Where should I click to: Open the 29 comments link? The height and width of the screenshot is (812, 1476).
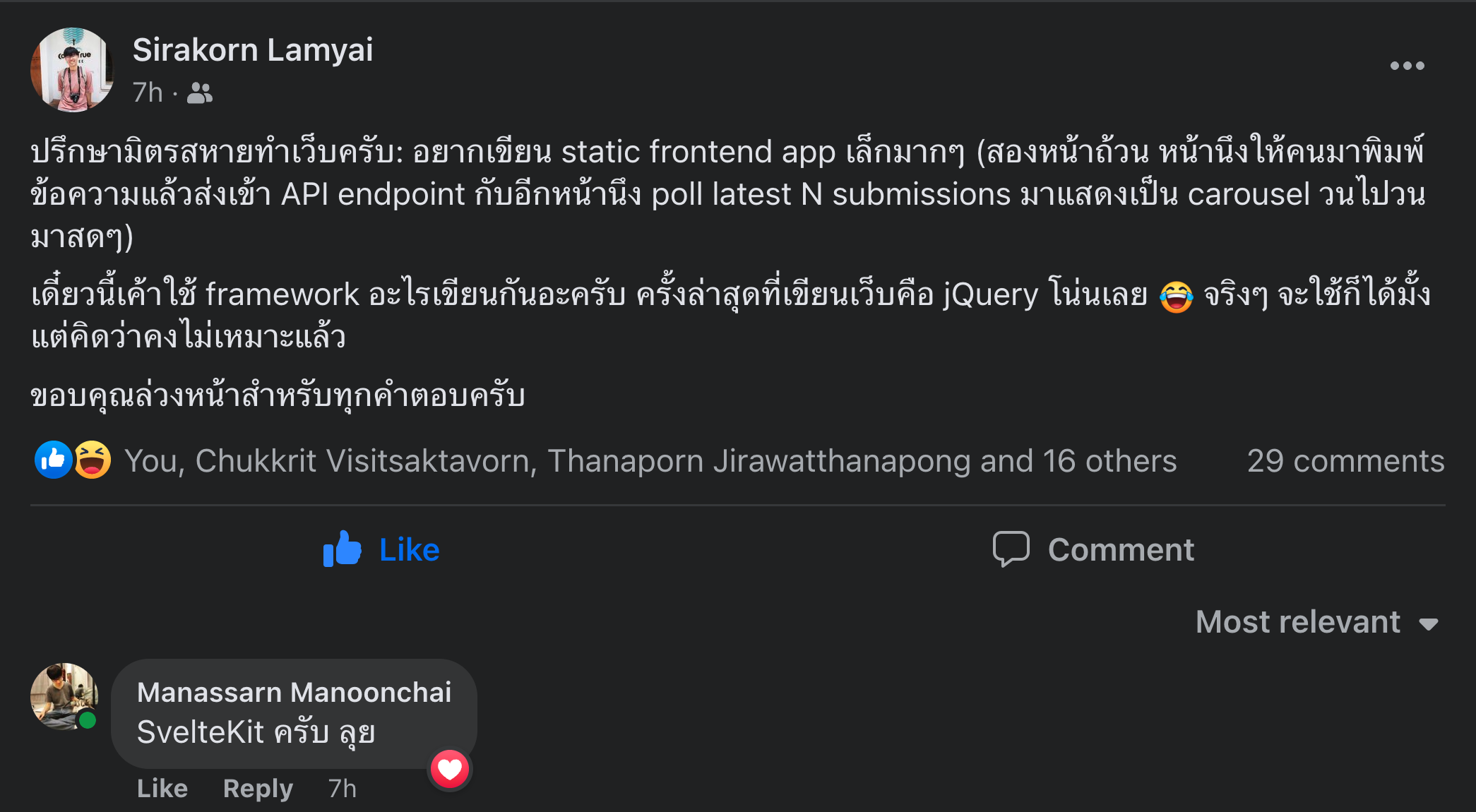tap(1345, 460)
